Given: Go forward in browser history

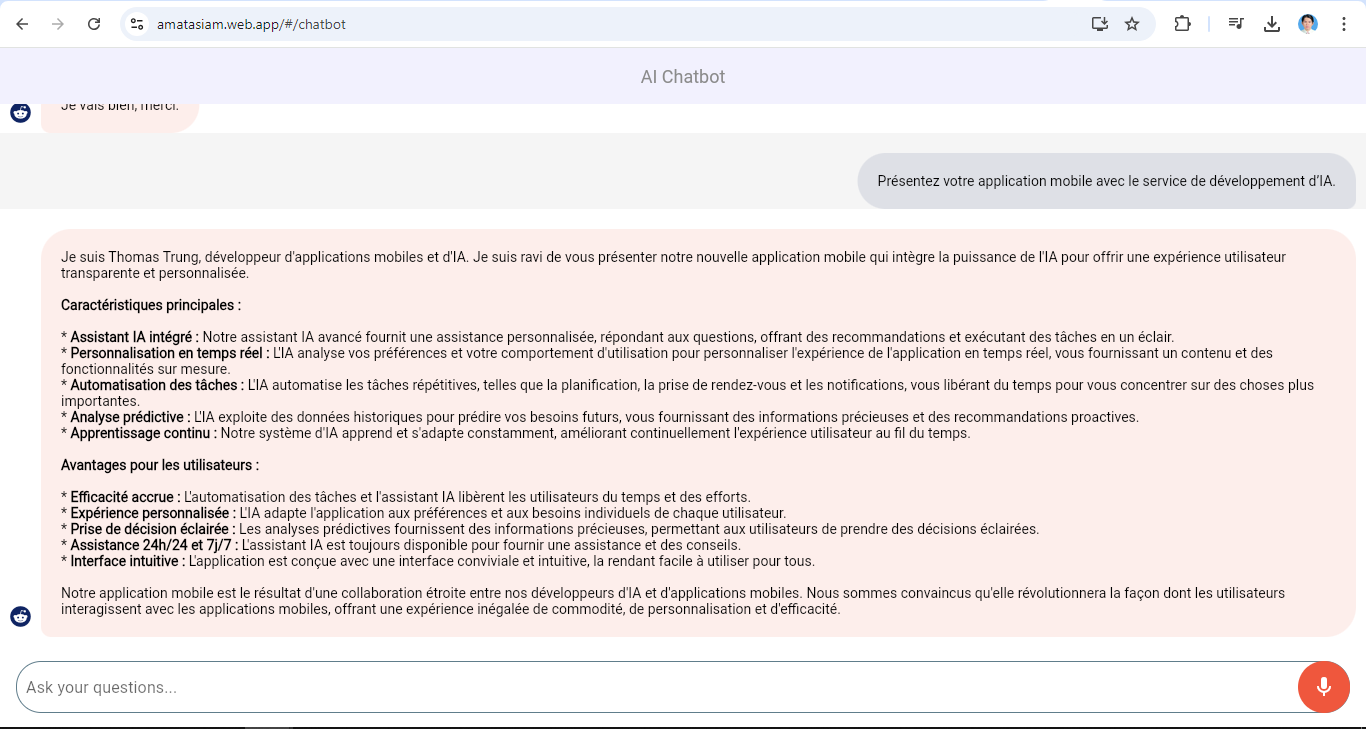Looking at the screenshot, I should point(58,24).
